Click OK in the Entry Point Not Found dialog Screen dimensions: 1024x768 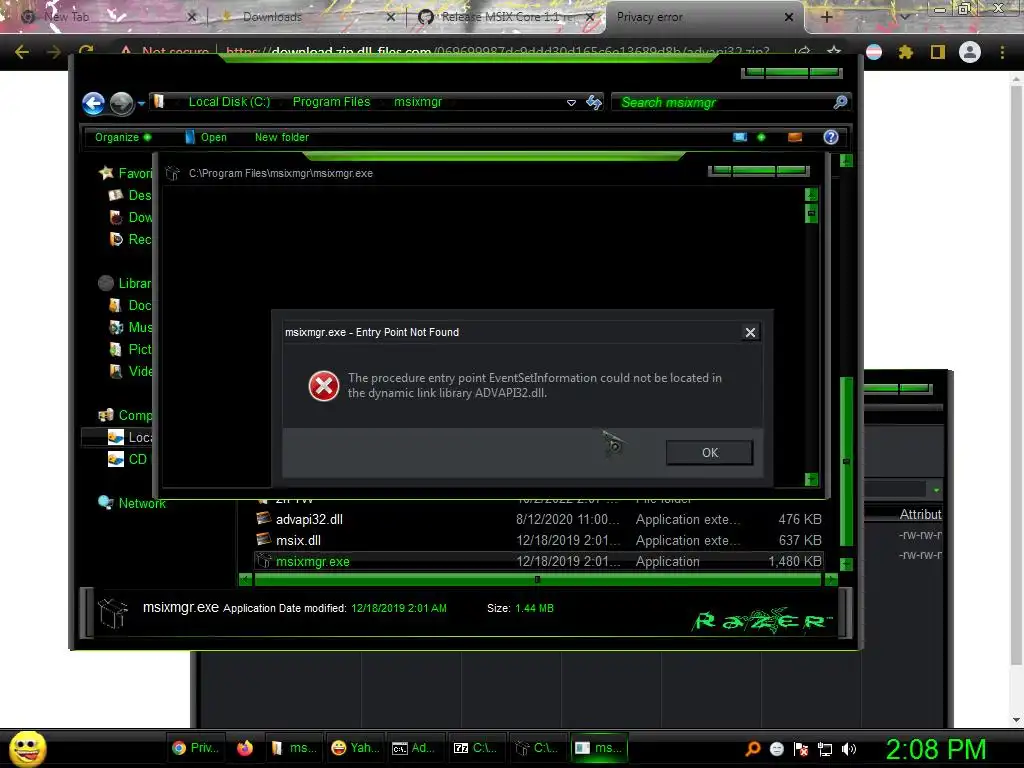tap(709, 453)
